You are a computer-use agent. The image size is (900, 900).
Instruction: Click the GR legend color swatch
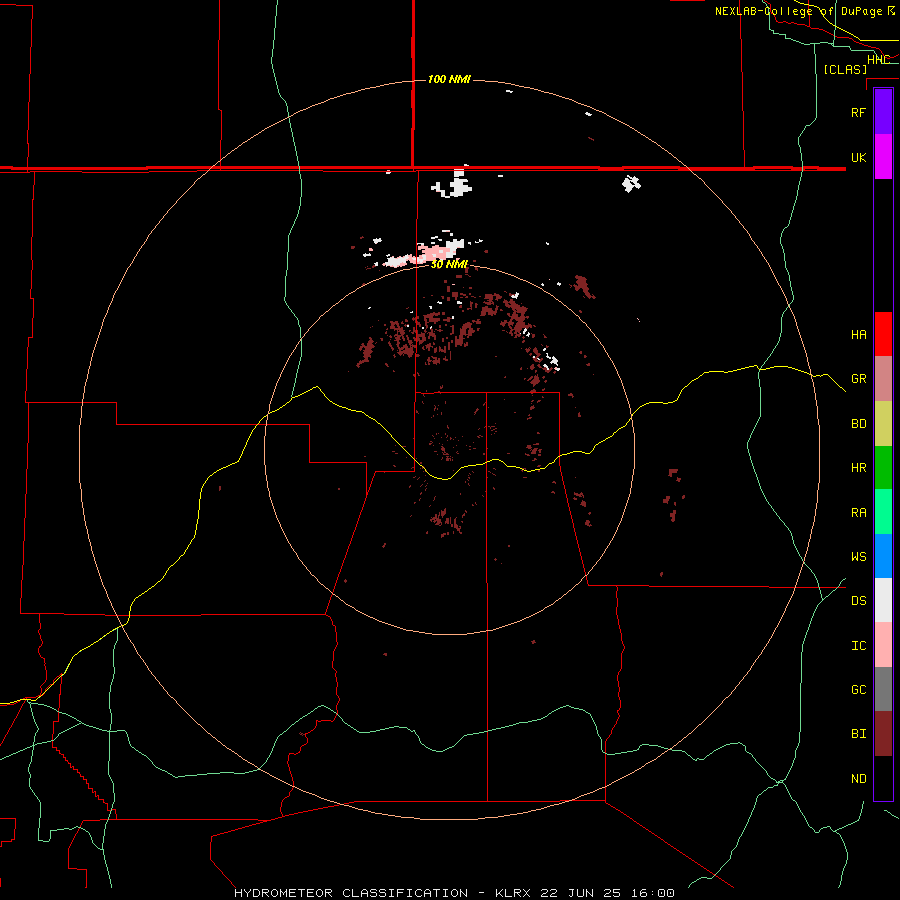tap(883, 379)
